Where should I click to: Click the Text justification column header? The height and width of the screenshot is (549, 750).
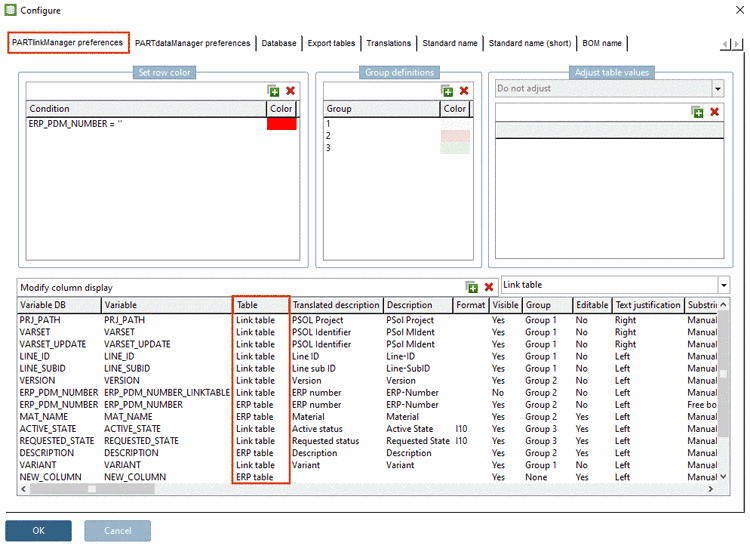tap(648, 305)
